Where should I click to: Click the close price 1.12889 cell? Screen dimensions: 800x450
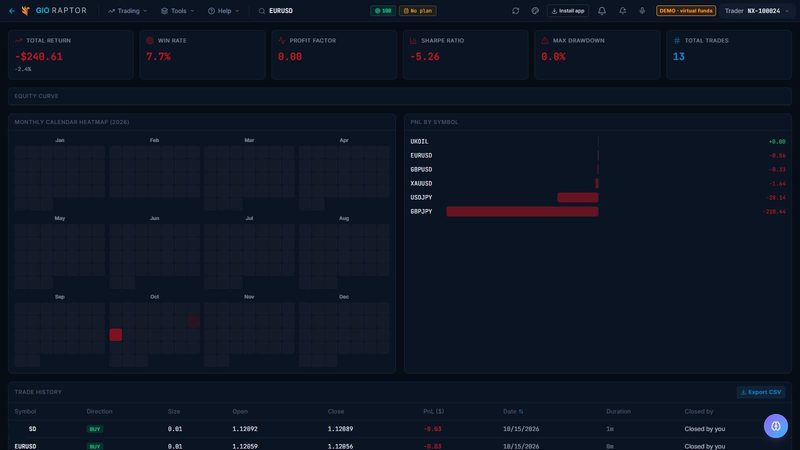(340, 429)
